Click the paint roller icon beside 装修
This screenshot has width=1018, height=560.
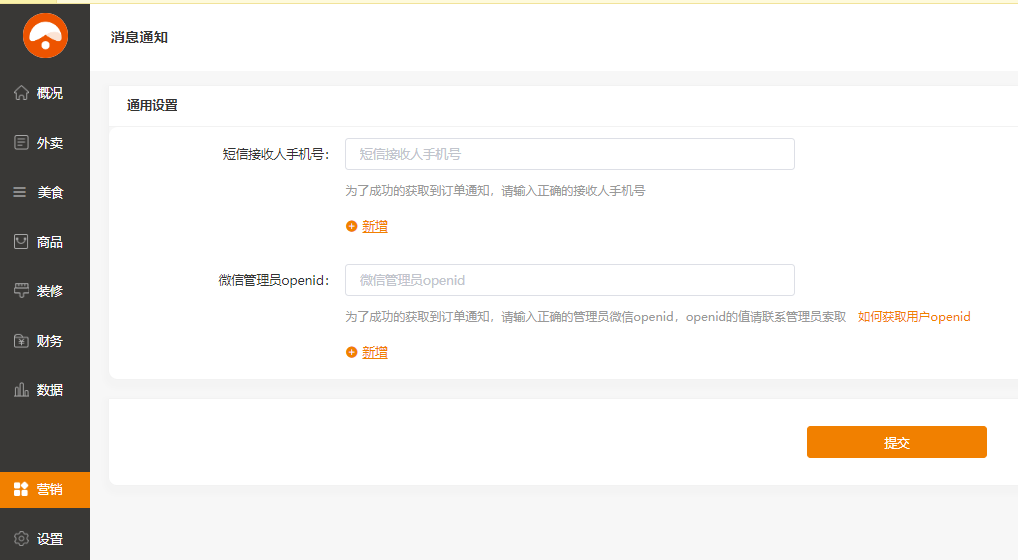(21, 291)
